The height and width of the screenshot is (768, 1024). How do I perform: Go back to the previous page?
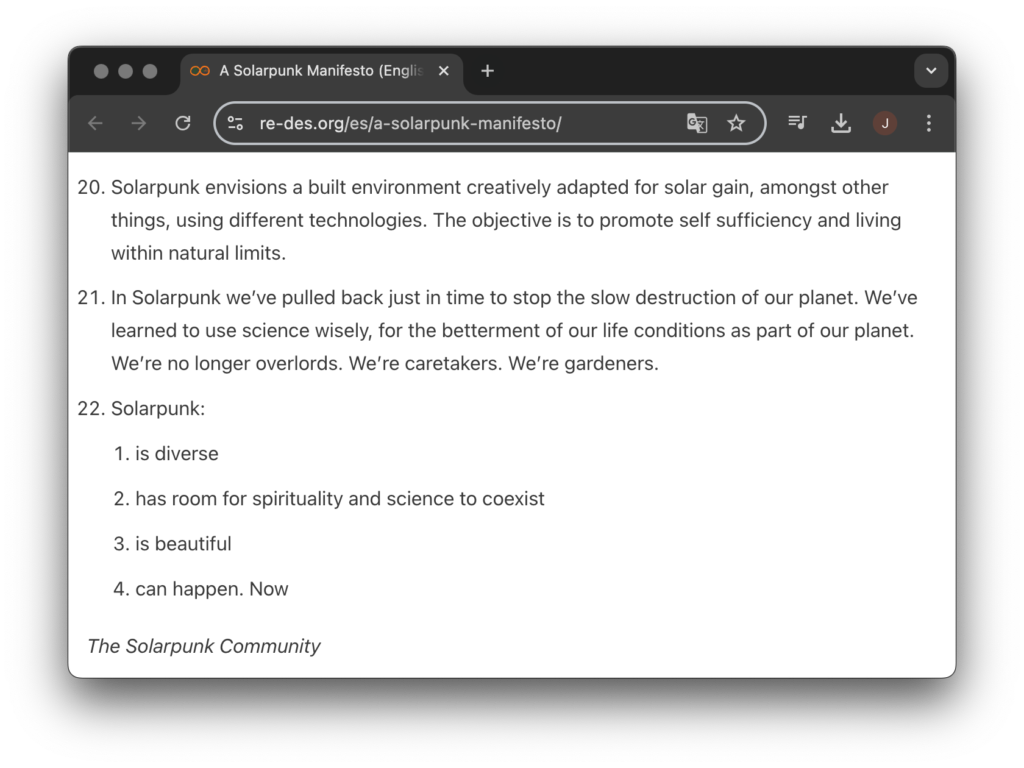tap(95, 123)
